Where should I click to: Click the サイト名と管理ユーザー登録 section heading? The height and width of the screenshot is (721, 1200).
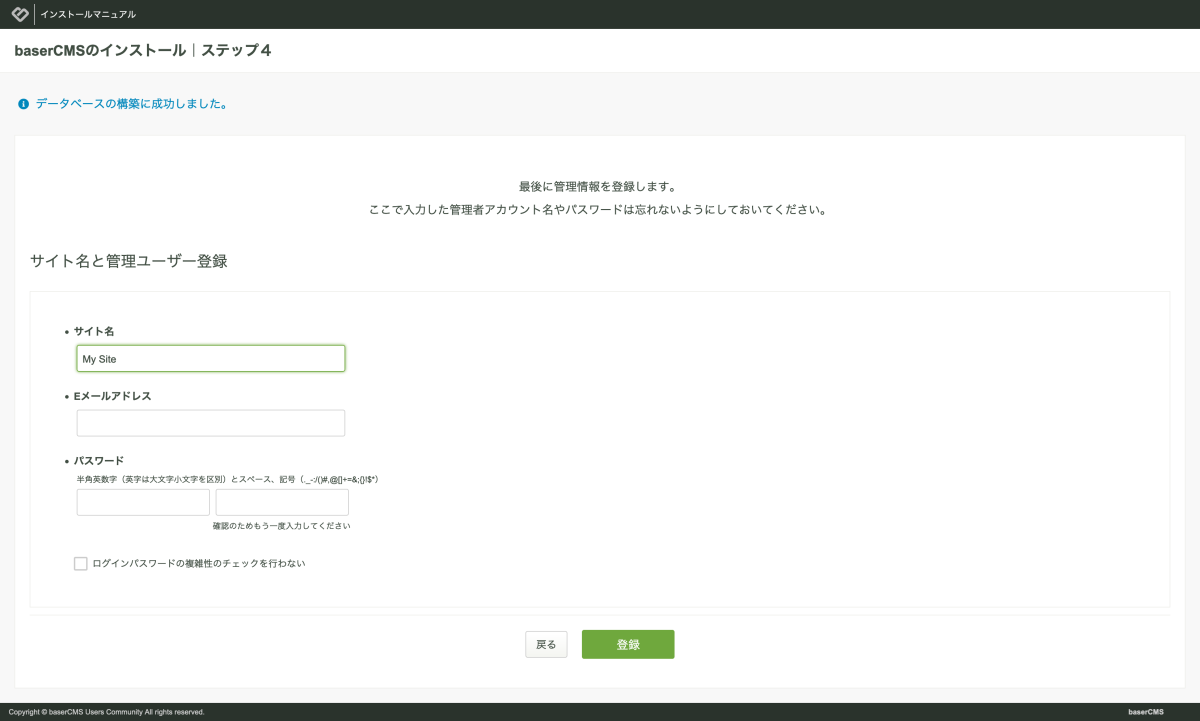point(129,262)
